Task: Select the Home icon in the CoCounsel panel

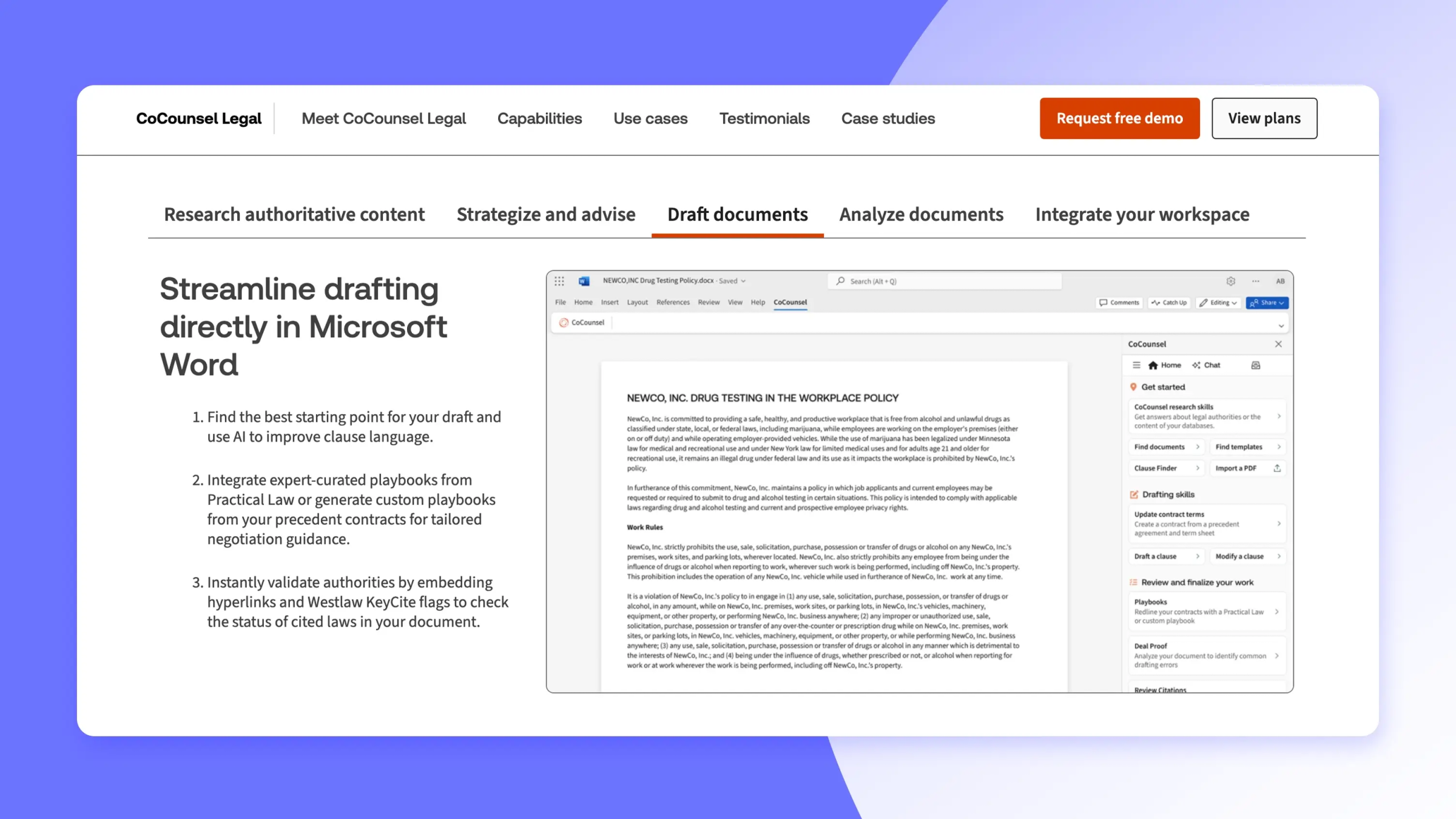Action: [x=1153, y=365]
